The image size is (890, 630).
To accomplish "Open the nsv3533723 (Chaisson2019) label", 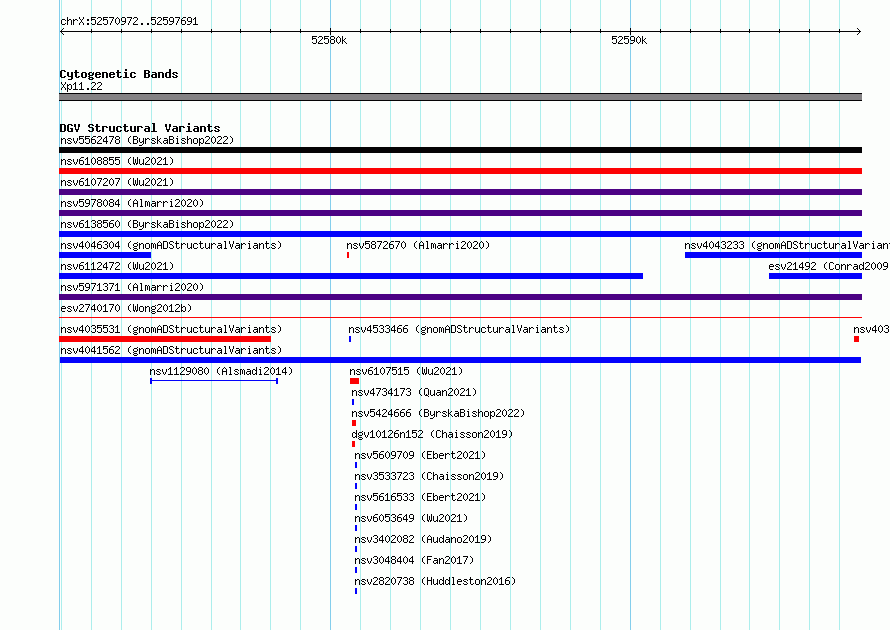I will pyautogui.click(x=429, y=476).
